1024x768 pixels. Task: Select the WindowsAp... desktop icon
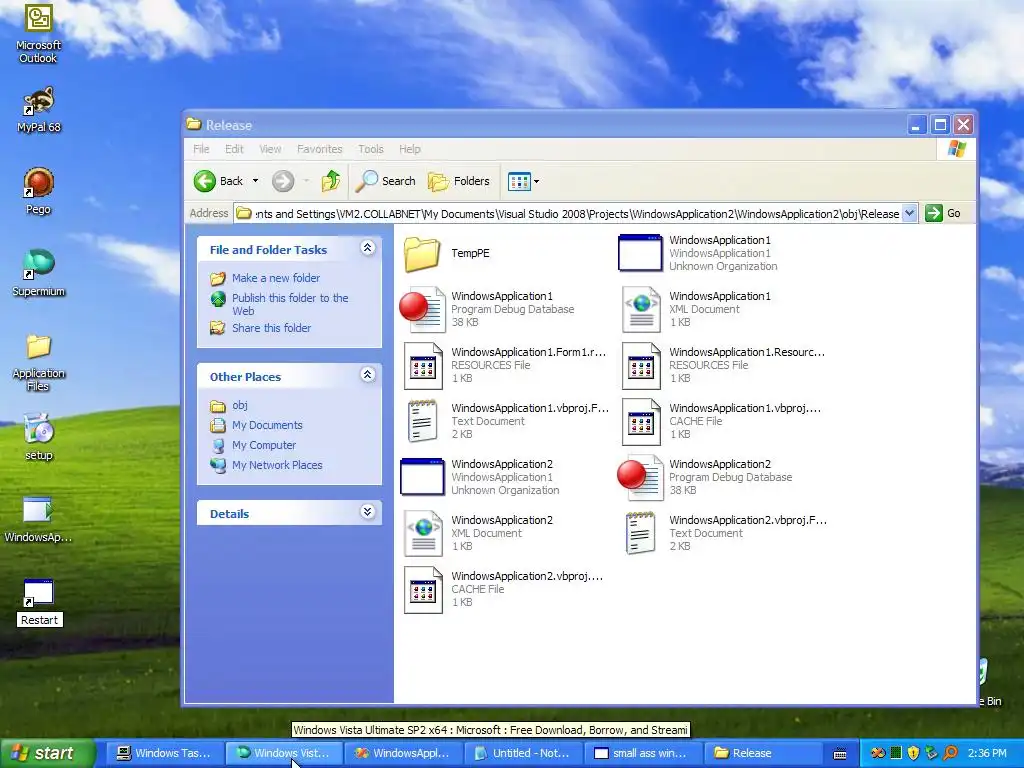pyautogui.click(x=38, y=520)
